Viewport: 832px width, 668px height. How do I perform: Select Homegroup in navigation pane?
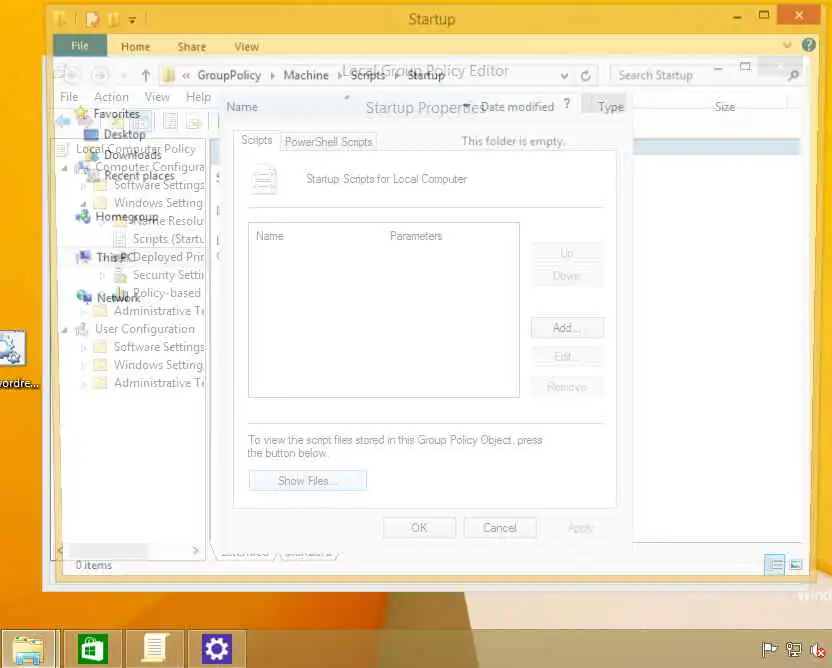pos(126,216)
